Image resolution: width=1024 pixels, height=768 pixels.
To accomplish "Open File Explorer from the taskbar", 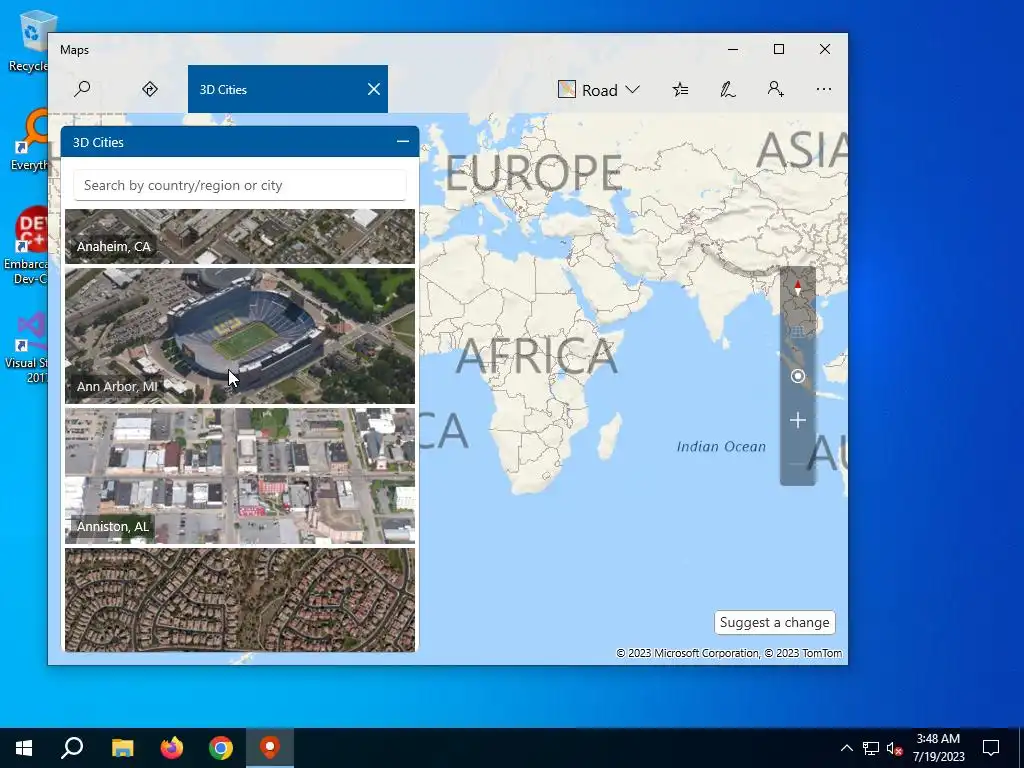I will coord(122,748).
